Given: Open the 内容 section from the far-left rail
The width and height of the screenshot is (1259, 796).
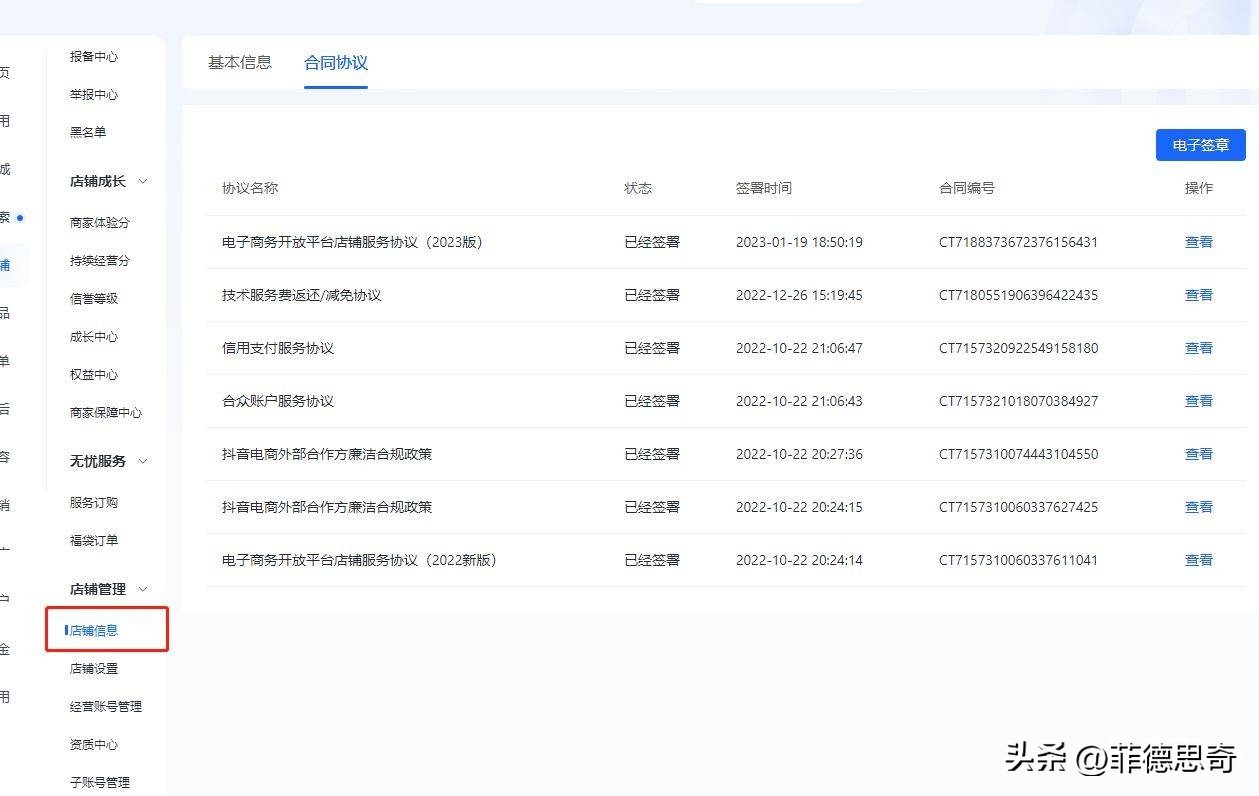Looking at the screenshot, I should [6, 456].
